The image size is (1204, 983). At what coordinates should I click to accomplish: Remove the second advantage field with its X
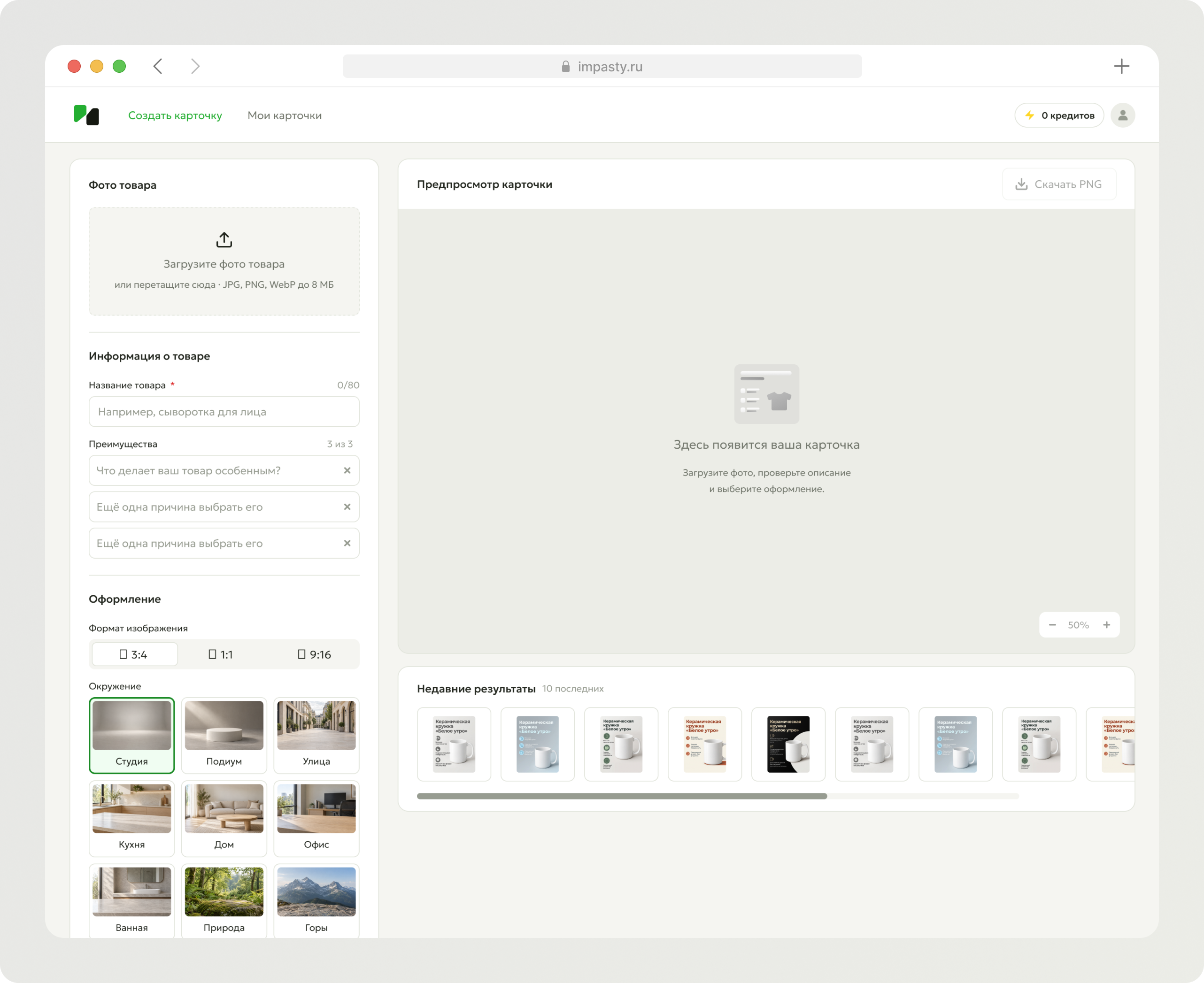pyautogui.click(x=347, y=507)
